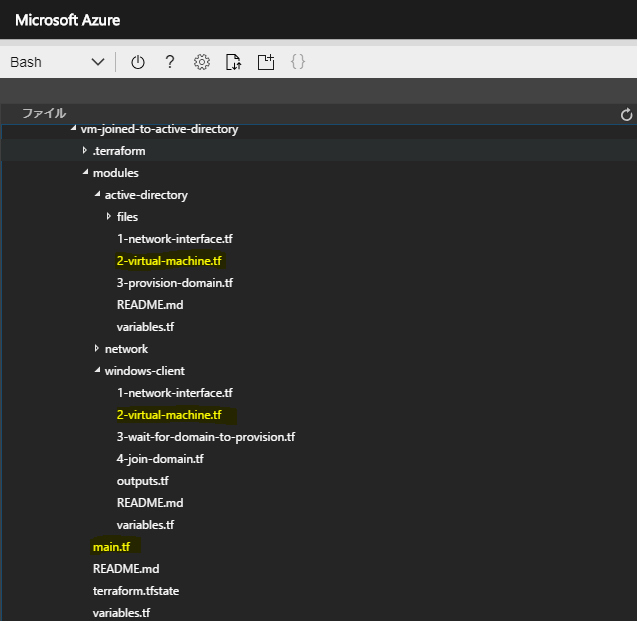Select the modules folder label
Image resolution: width=637 pixels, height=621 pixels.
tap(116, 173)
